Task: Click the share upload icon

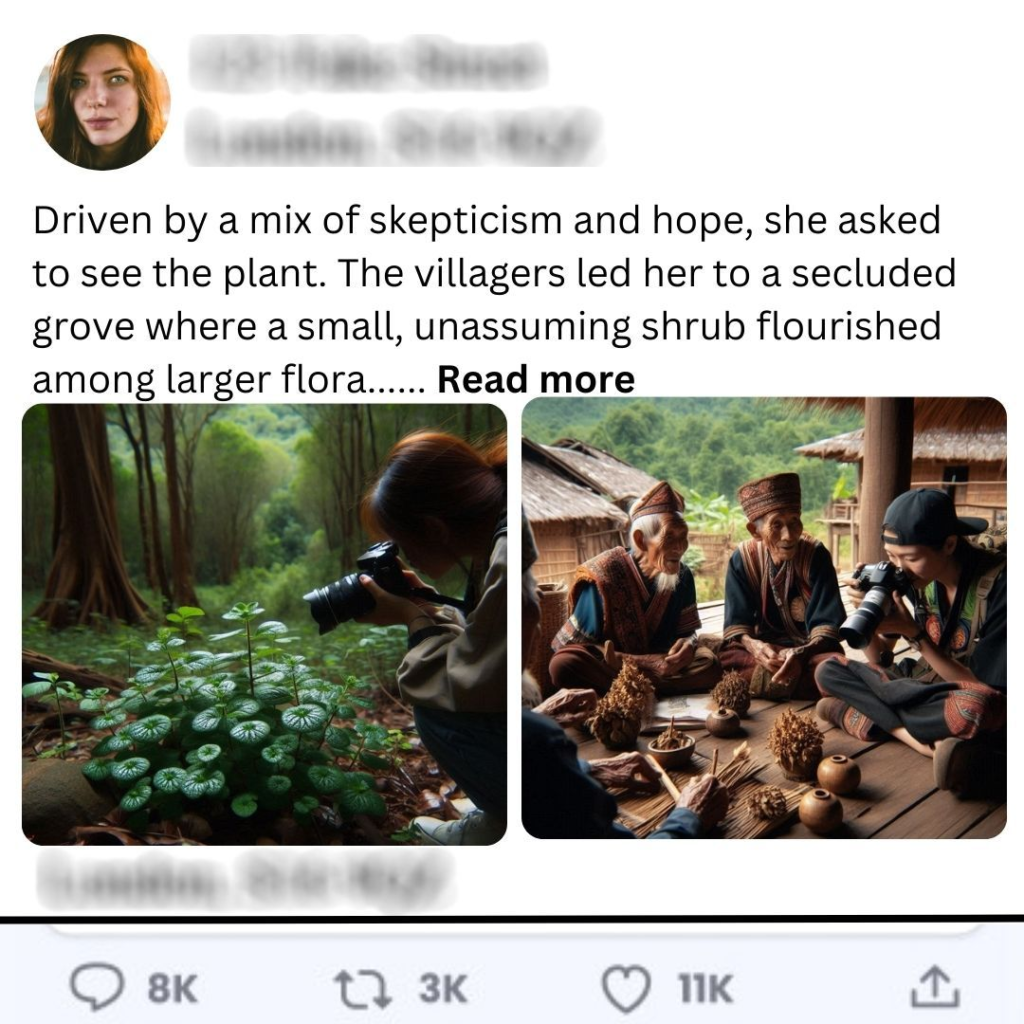Action: pyautogui.click(x=935, y=988)
